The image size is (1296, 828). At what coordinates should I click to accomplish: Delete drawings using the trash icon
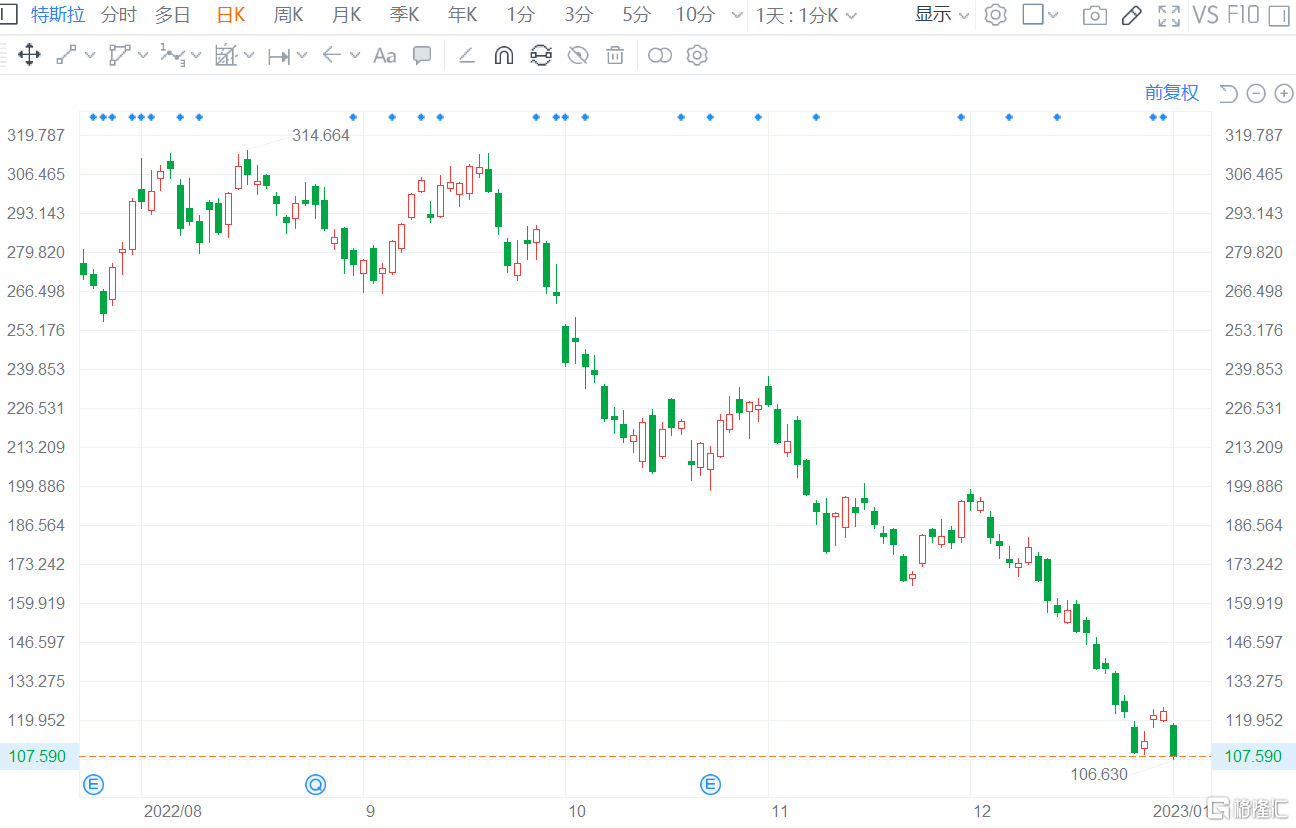click(615, 55)
